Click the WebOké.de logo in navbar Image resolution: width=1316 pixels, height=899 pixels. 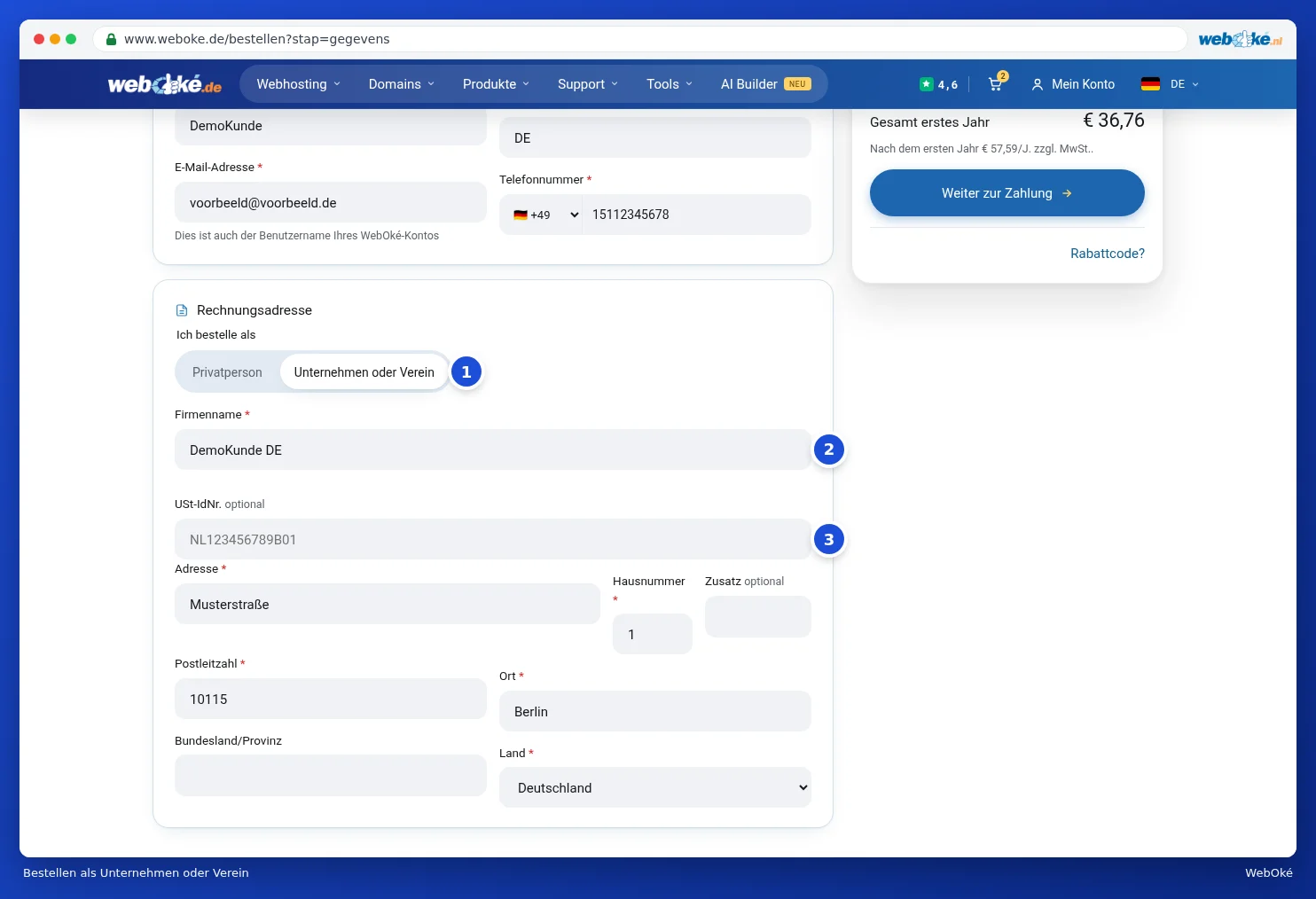click(x=165, y=84)
